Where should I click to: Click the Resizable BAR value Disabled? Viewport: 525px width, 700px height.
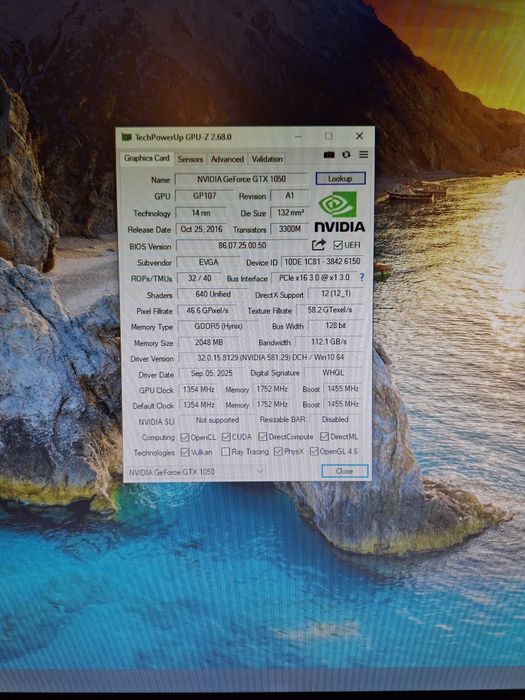tap(335, 419)
